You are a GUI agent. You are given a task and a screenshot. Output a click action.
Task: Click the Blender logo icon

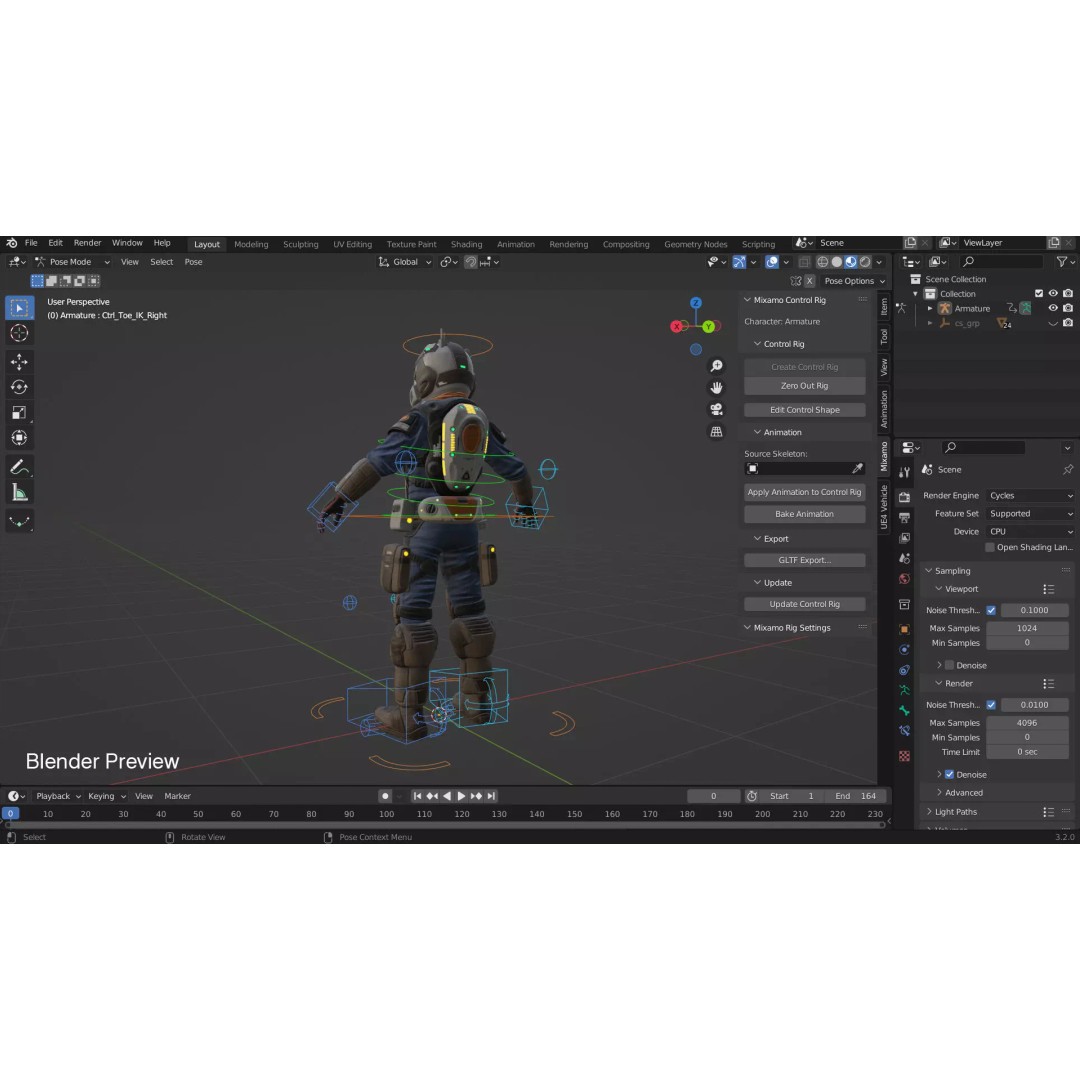12,243
